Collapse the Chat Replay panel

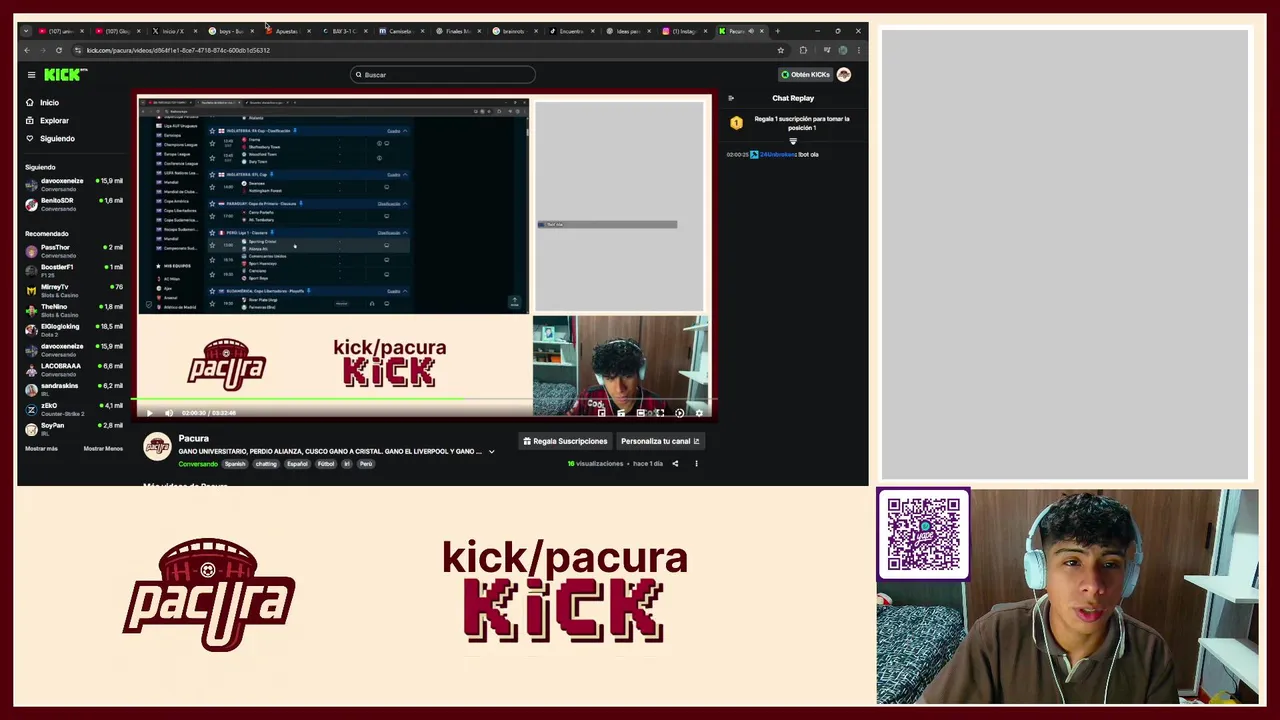click(731, 98)
